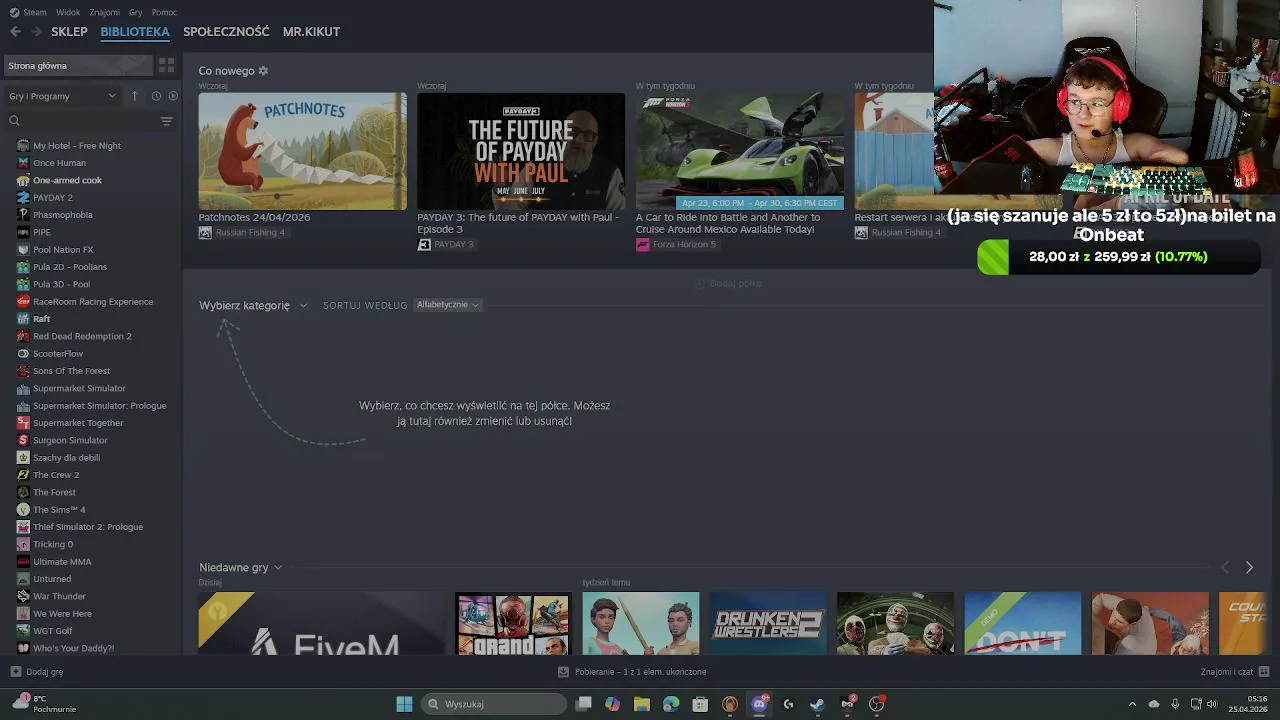
Task: Open the volume control tray icon
Action: tap(1212, 704)
